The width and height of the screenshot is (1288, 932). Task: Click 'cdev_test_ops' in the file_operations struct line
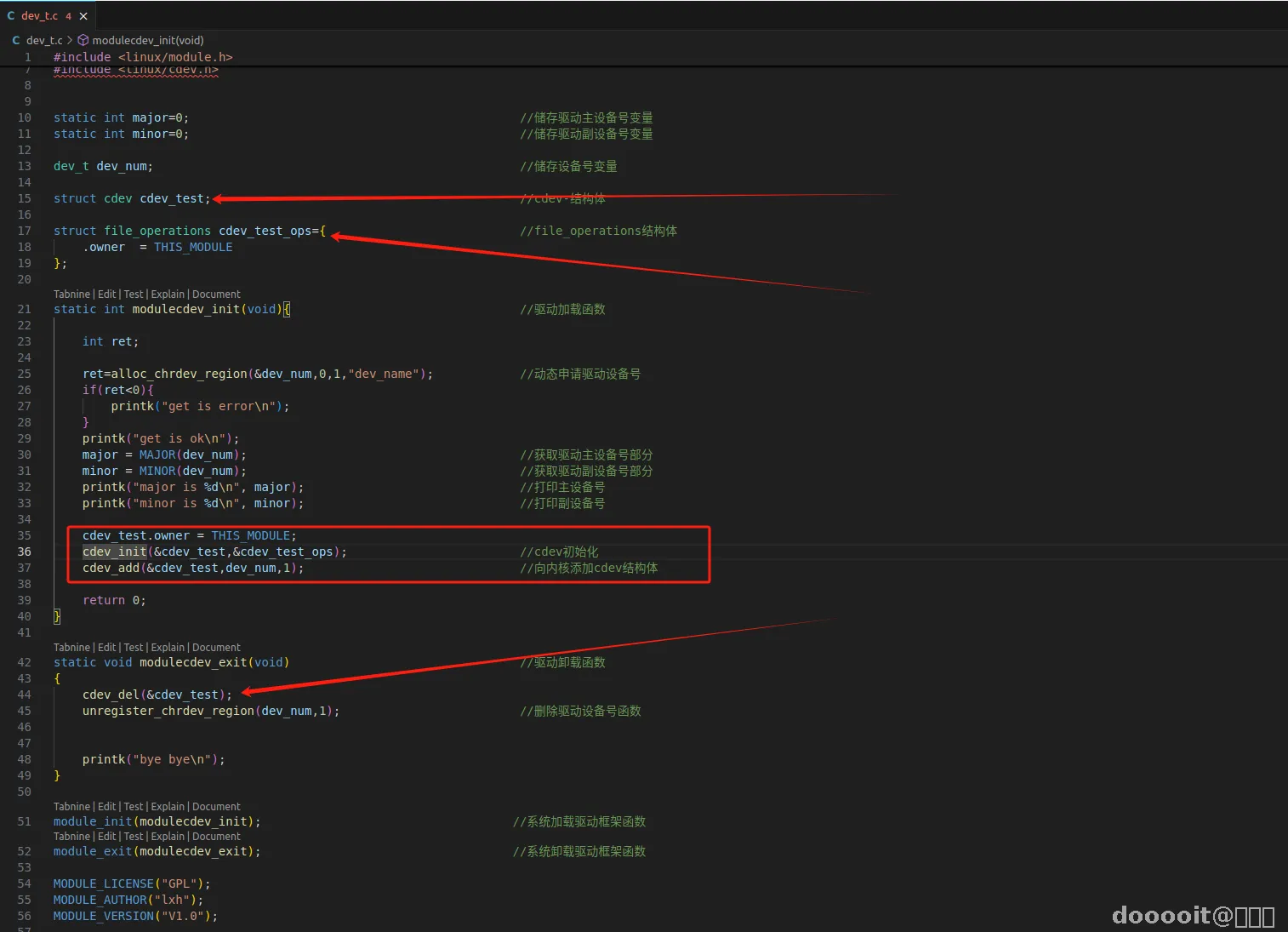[x=265, y=231]
